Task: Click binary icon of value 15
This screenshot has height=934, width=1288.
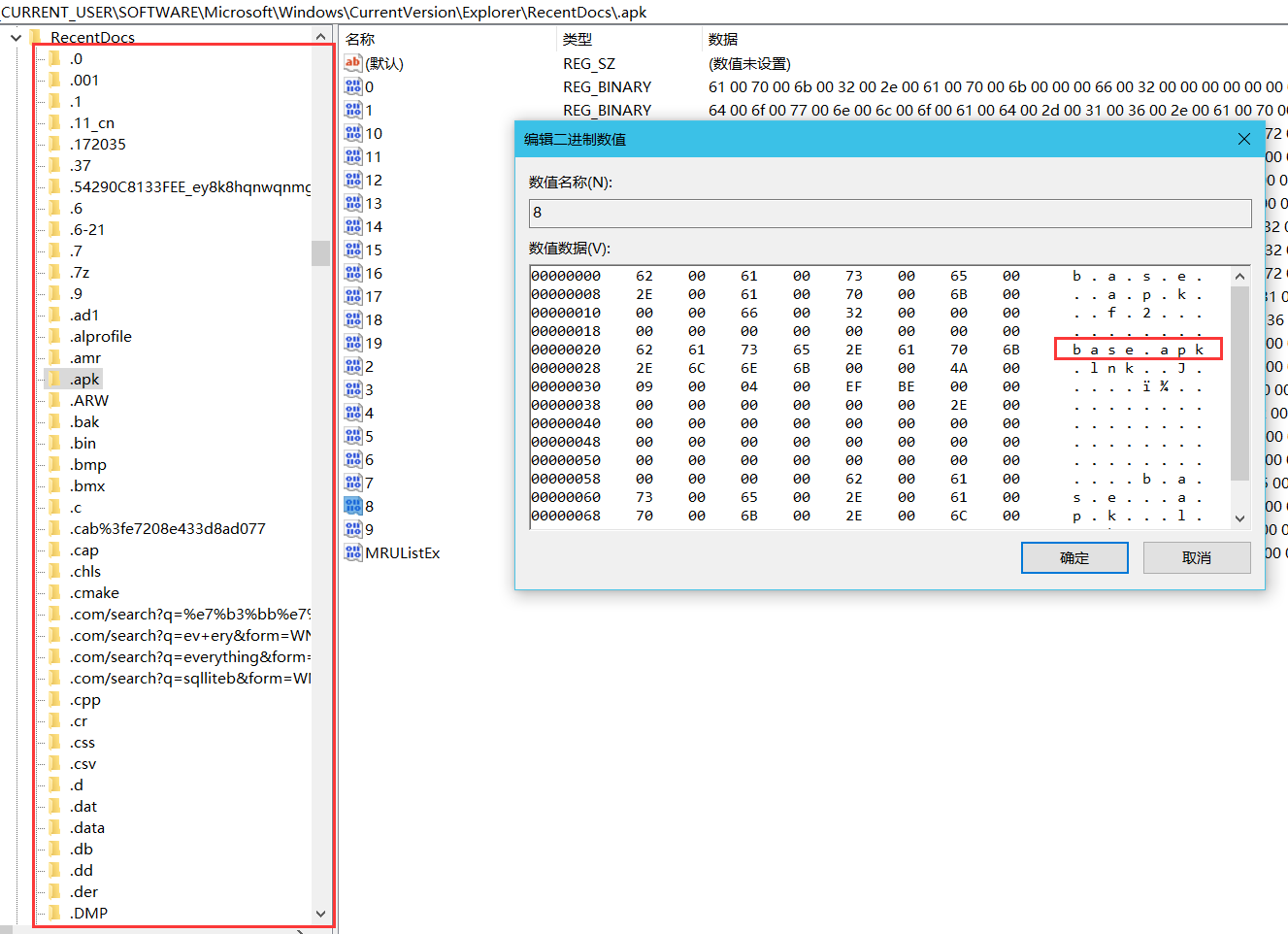Action: (353, 250)
